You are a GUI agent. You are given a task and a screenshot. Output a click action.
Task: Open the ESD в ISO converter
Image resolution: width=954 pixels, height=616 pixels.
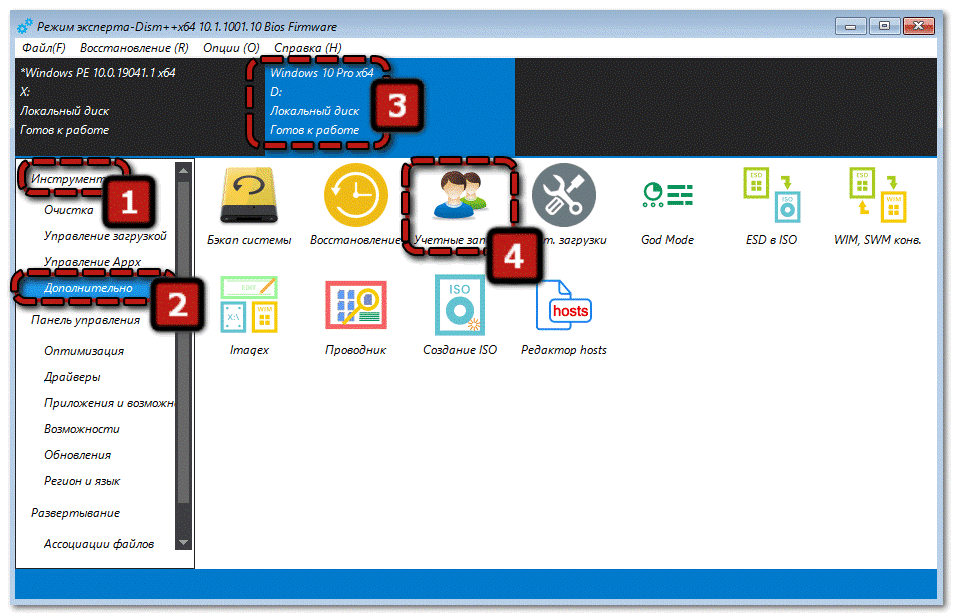point(771,207)
